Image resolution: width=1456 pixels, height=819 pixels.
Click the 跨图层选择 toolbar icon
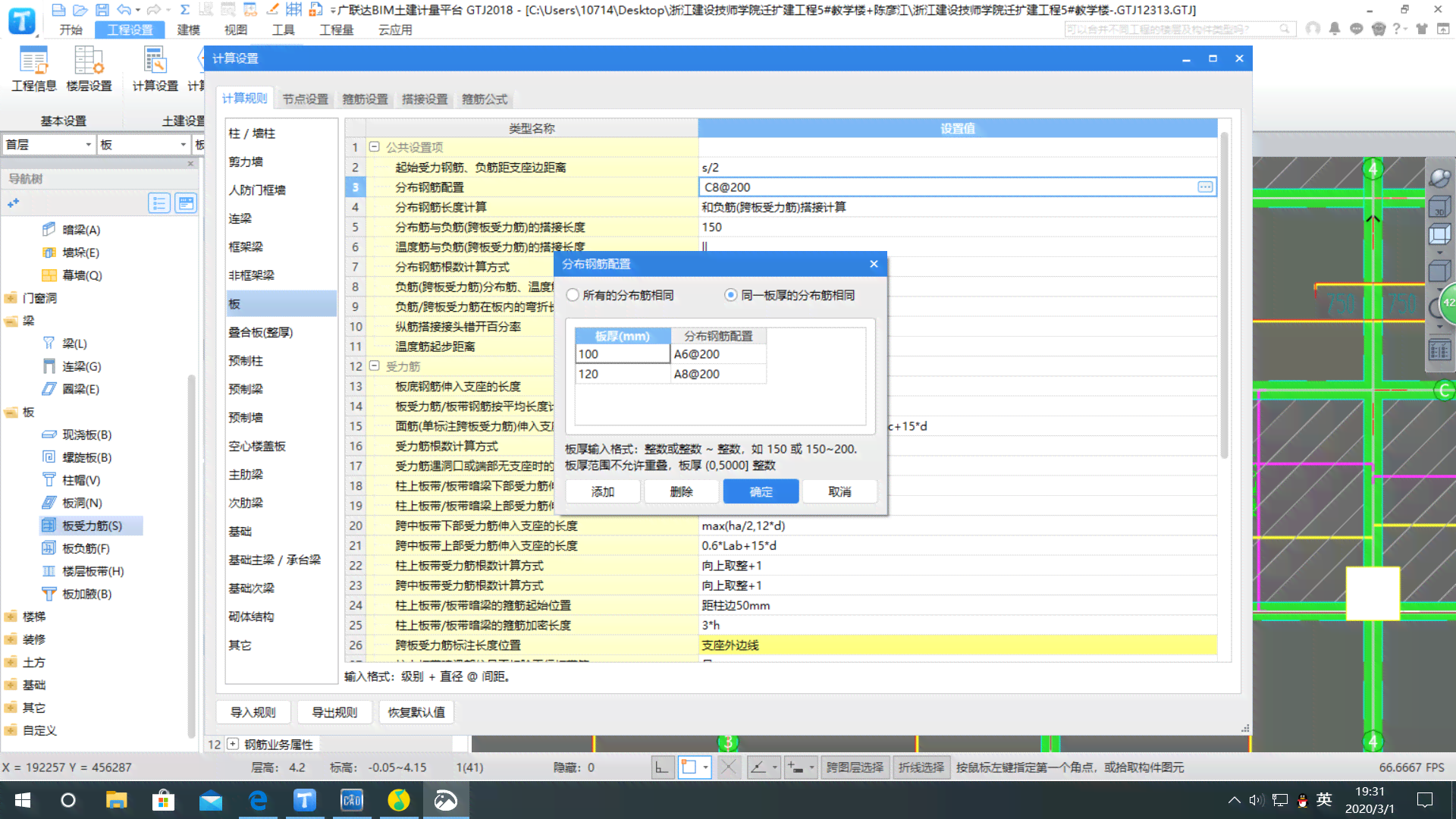[855, 767]
